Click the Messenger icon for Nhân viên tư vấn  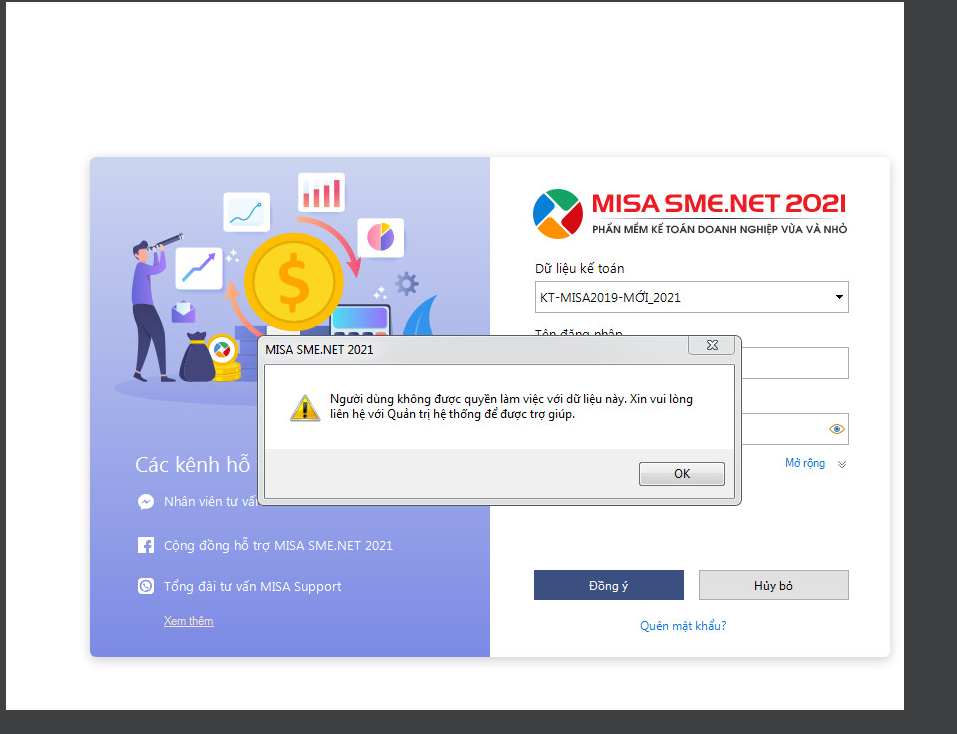146,502
